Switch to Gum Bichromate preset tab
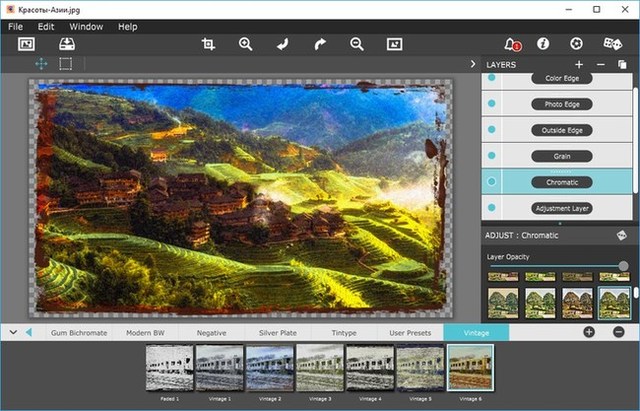The width and height of the screenshot is (640, 411). click(79, 333)
